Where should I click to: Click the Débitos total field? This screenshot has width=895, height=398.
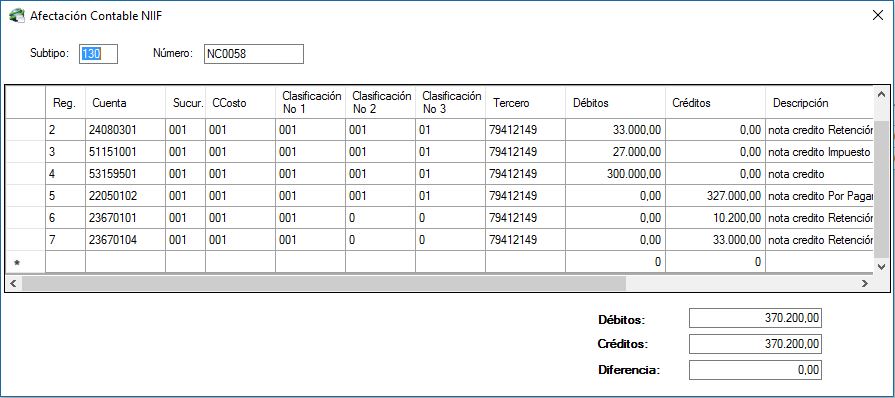point(755,318)
